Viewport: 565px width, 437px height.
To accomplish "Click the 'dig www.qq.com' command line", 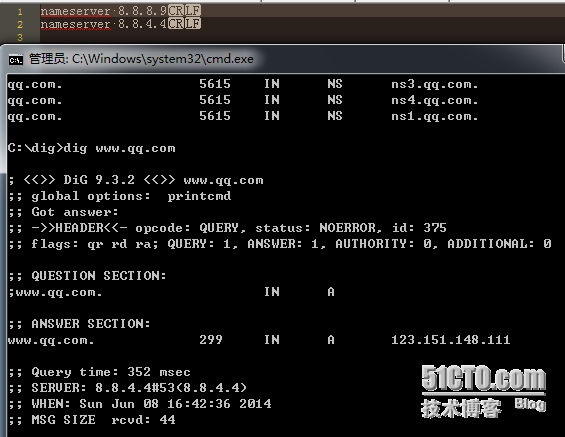I will click(x=92, y=148).
